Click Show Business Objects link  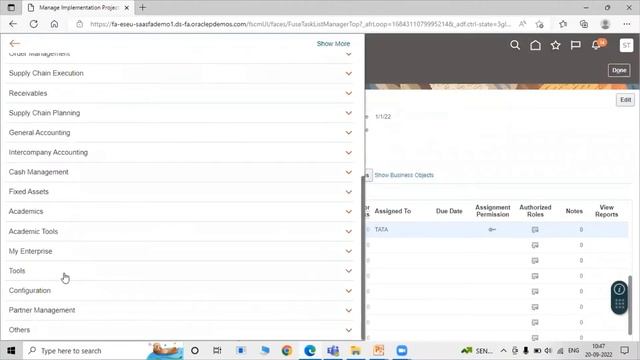[x=404, y=175]
